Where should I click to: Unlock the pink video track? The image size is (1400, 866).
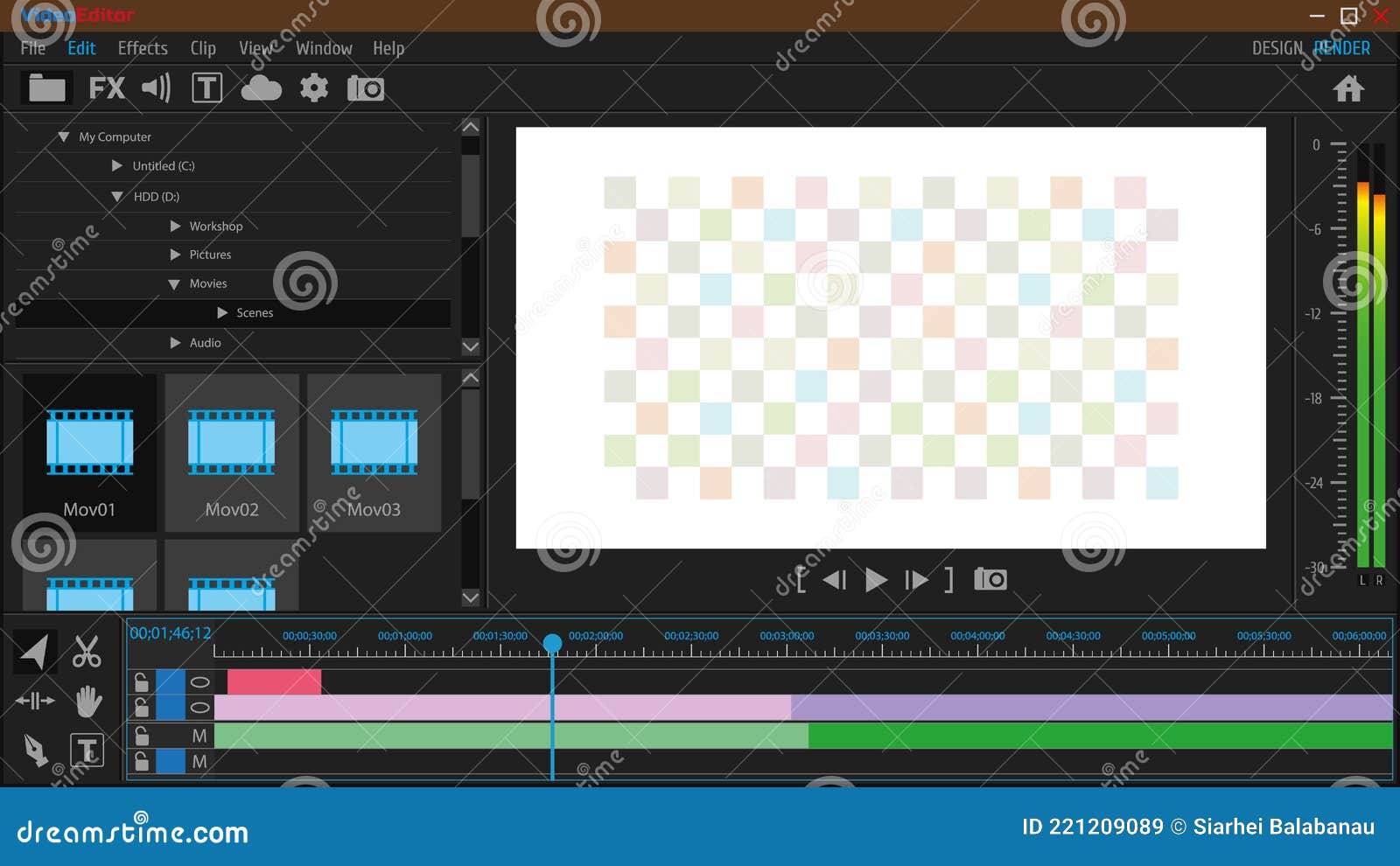tap(142, 707)
